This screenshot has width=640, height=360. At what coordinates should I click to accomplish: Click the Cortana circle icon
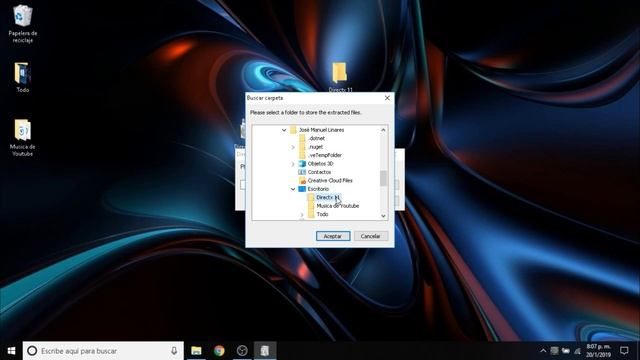point(32,351)
